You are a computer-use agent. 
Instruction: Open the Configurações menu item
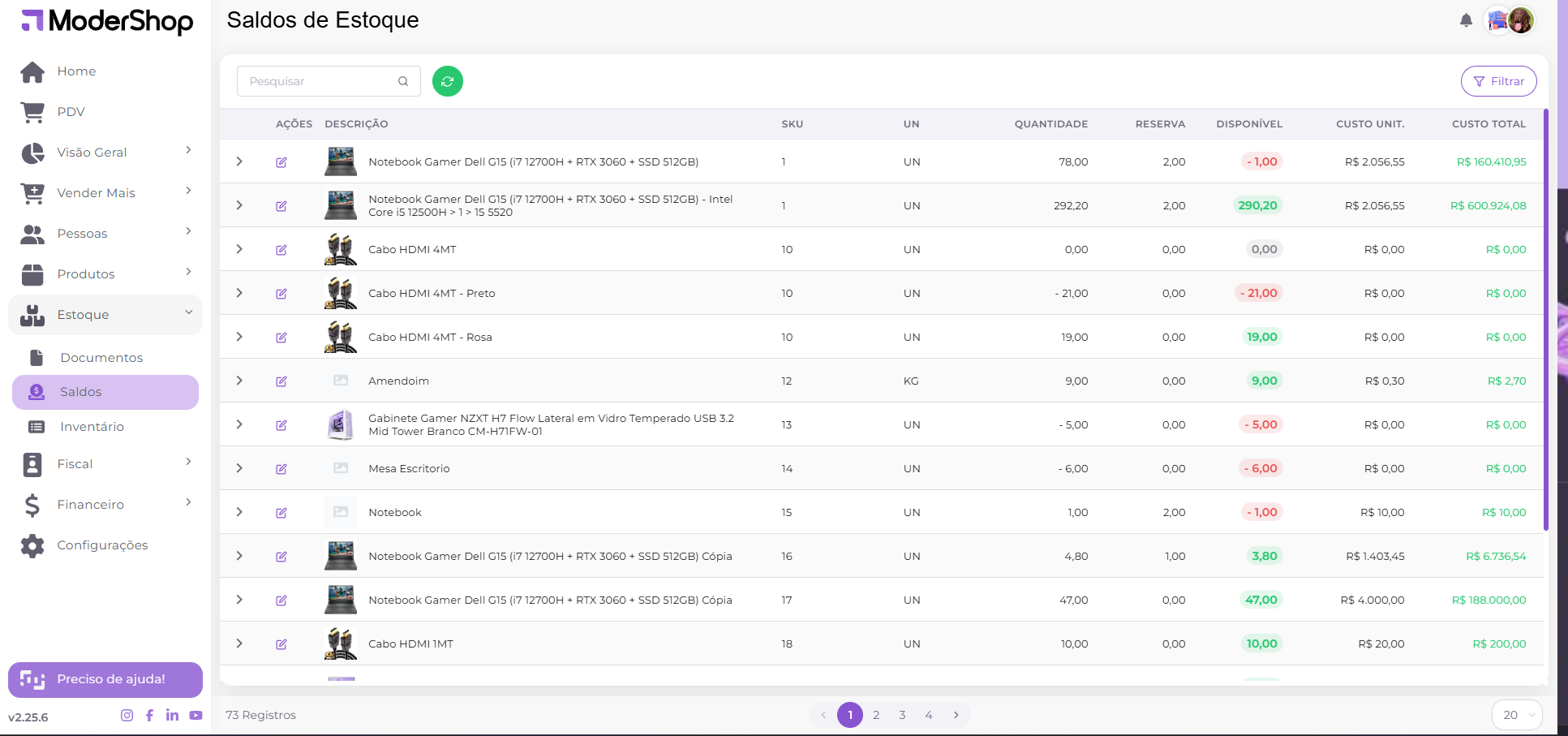(x=105, y=545)
